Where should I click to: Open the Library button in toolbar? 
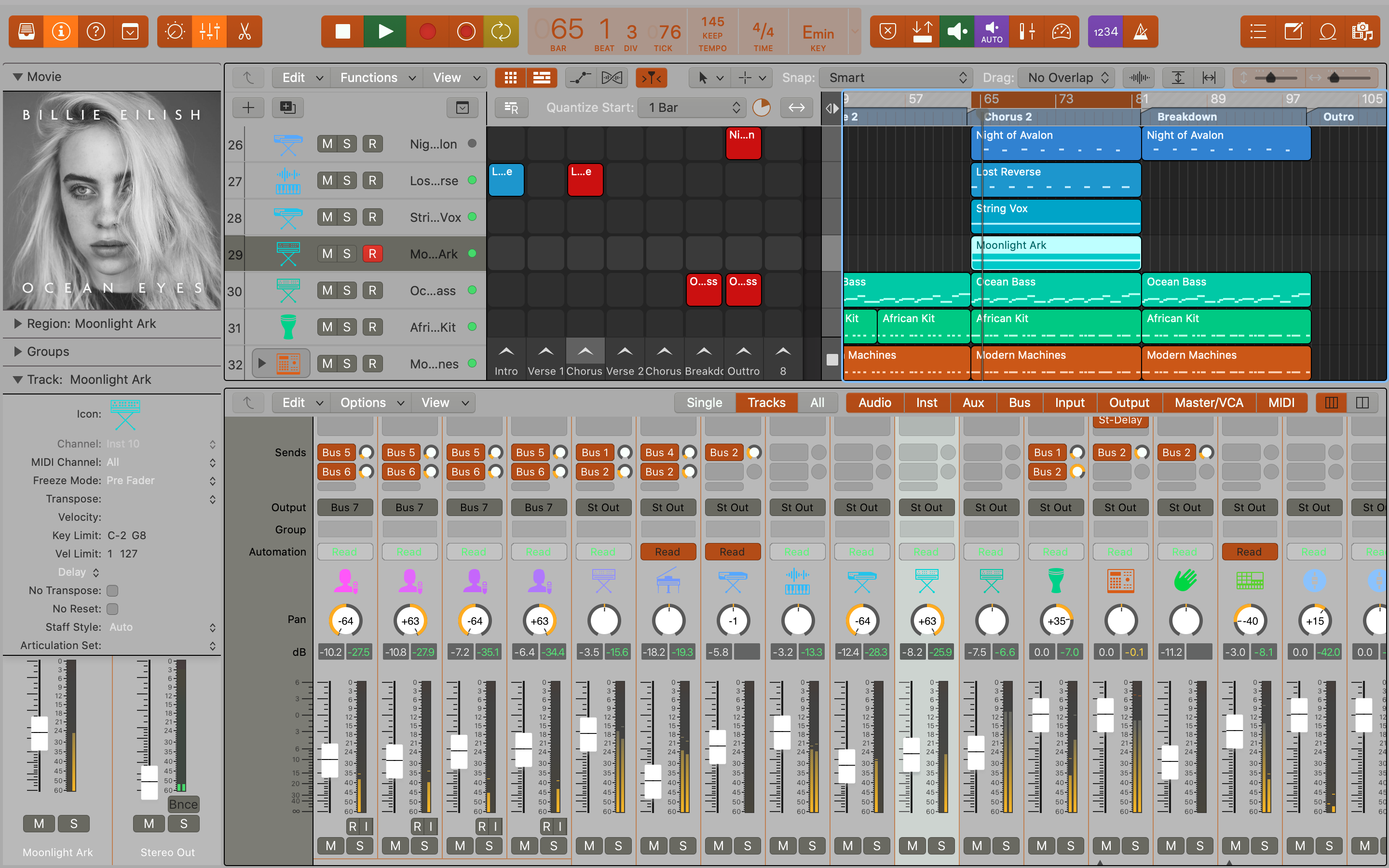coord(27,31)
